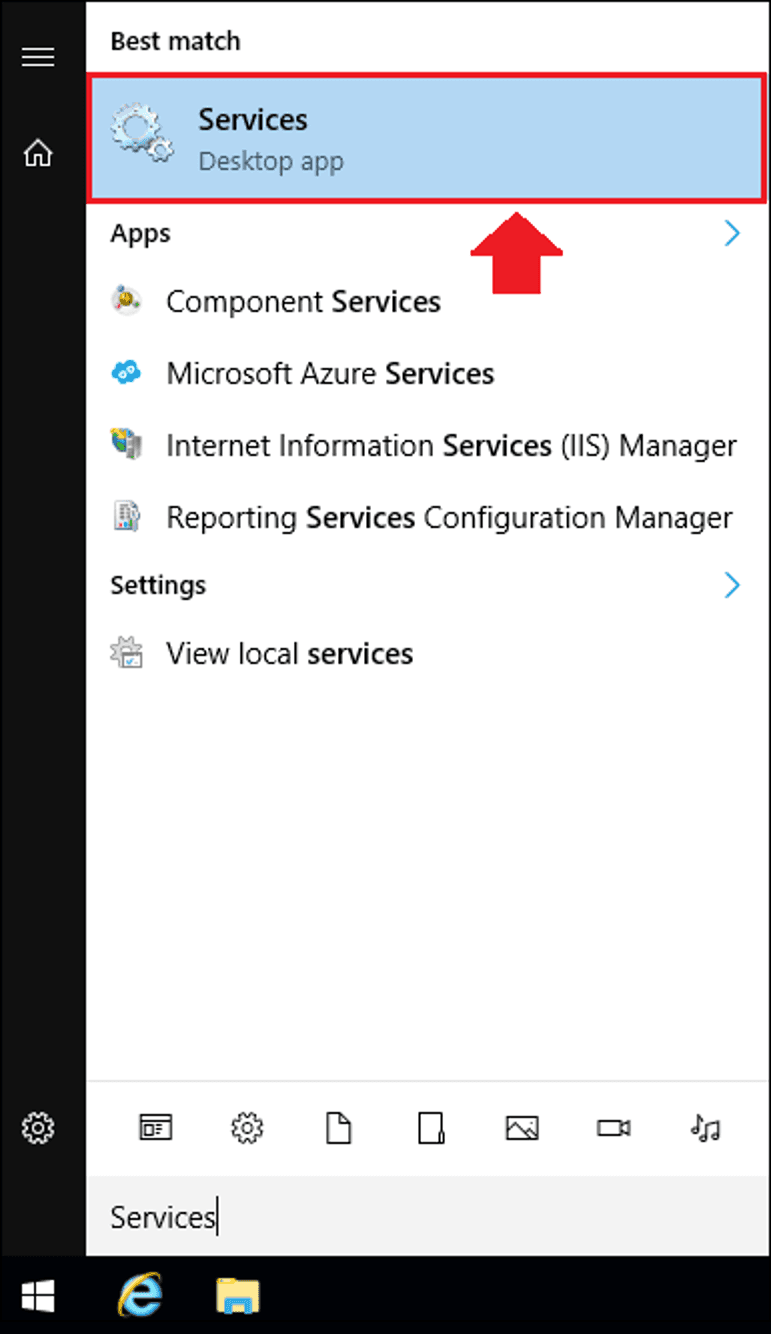Filter search results by videos

tap(613, 1129)
